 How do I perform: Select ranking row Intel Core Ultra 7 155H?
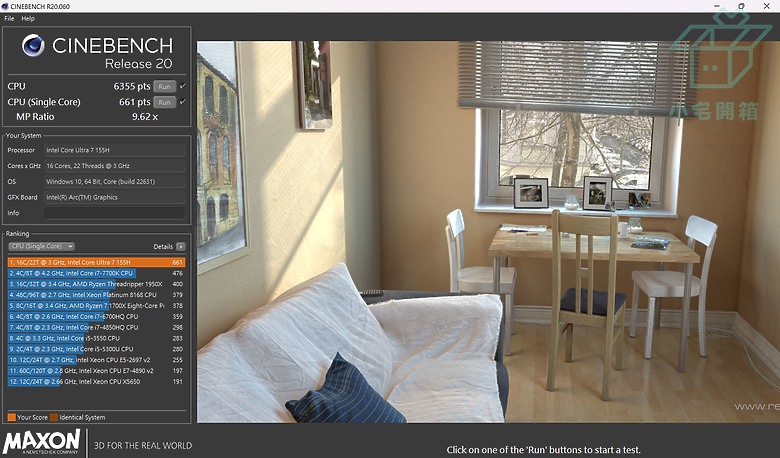[x=97, y=262]
